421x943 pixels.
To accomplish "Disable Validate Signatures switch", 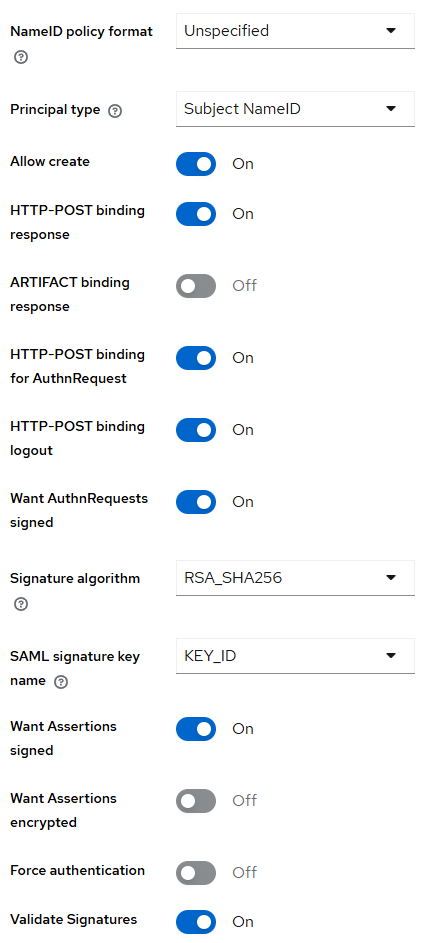I will pos(196,922).
